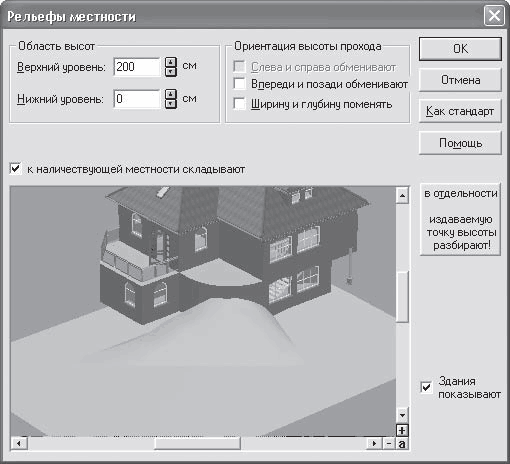The height and width of the screenshot is (464, 510).
Task: Zoom out preview with minus icon
Action: tap(389, 444)
